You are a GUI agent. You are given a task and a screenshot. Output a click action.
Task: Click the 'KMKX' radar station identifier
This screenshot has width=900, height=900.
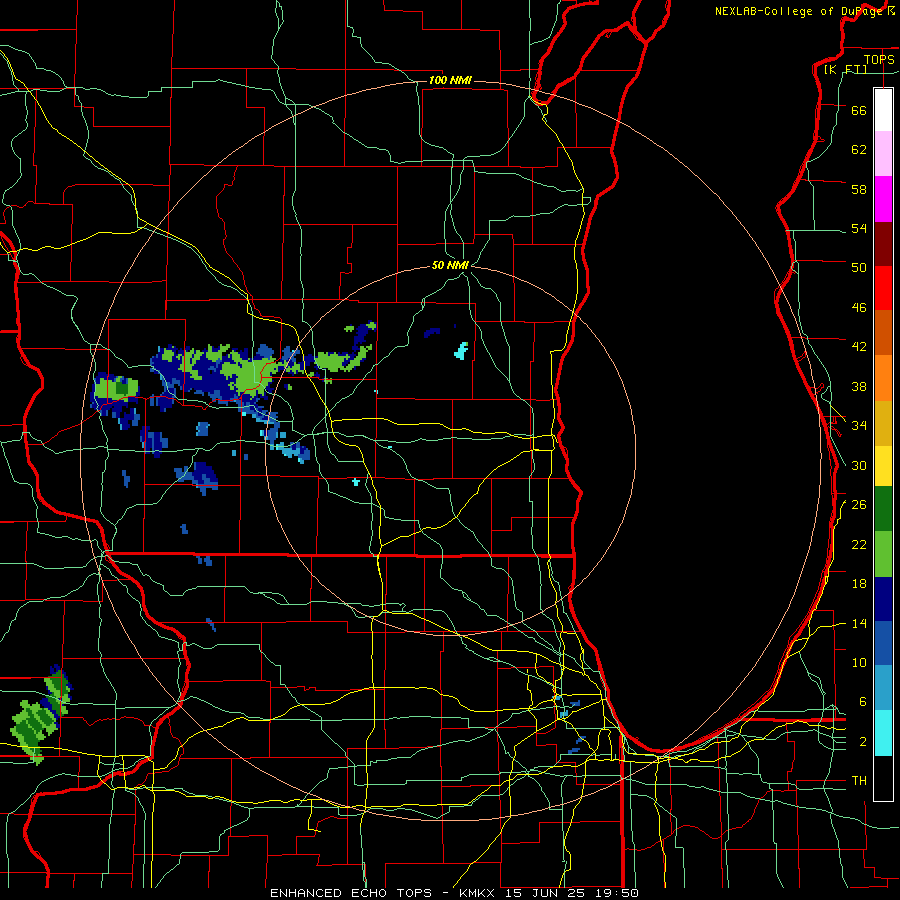pos(479,893)
